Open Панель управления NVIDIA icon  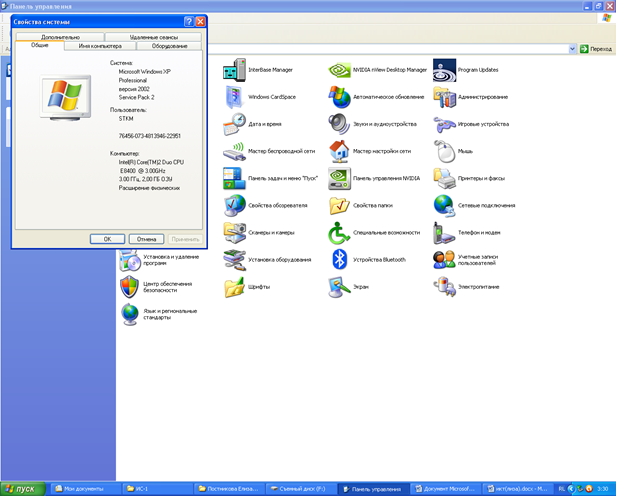[x=339, y=178]
